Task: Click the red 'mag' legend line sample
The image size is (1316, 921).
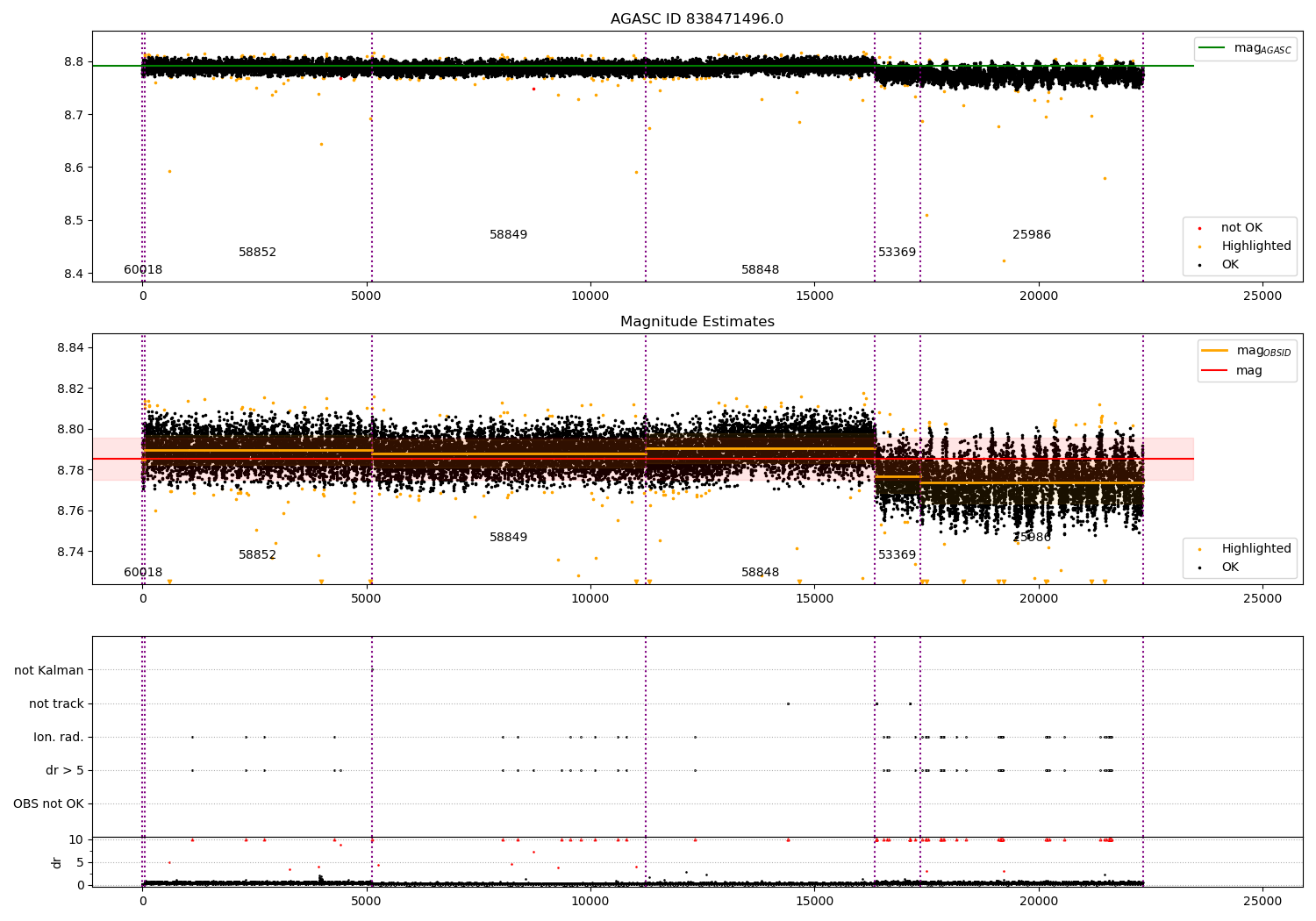Action: click(x=1214, y=371)
